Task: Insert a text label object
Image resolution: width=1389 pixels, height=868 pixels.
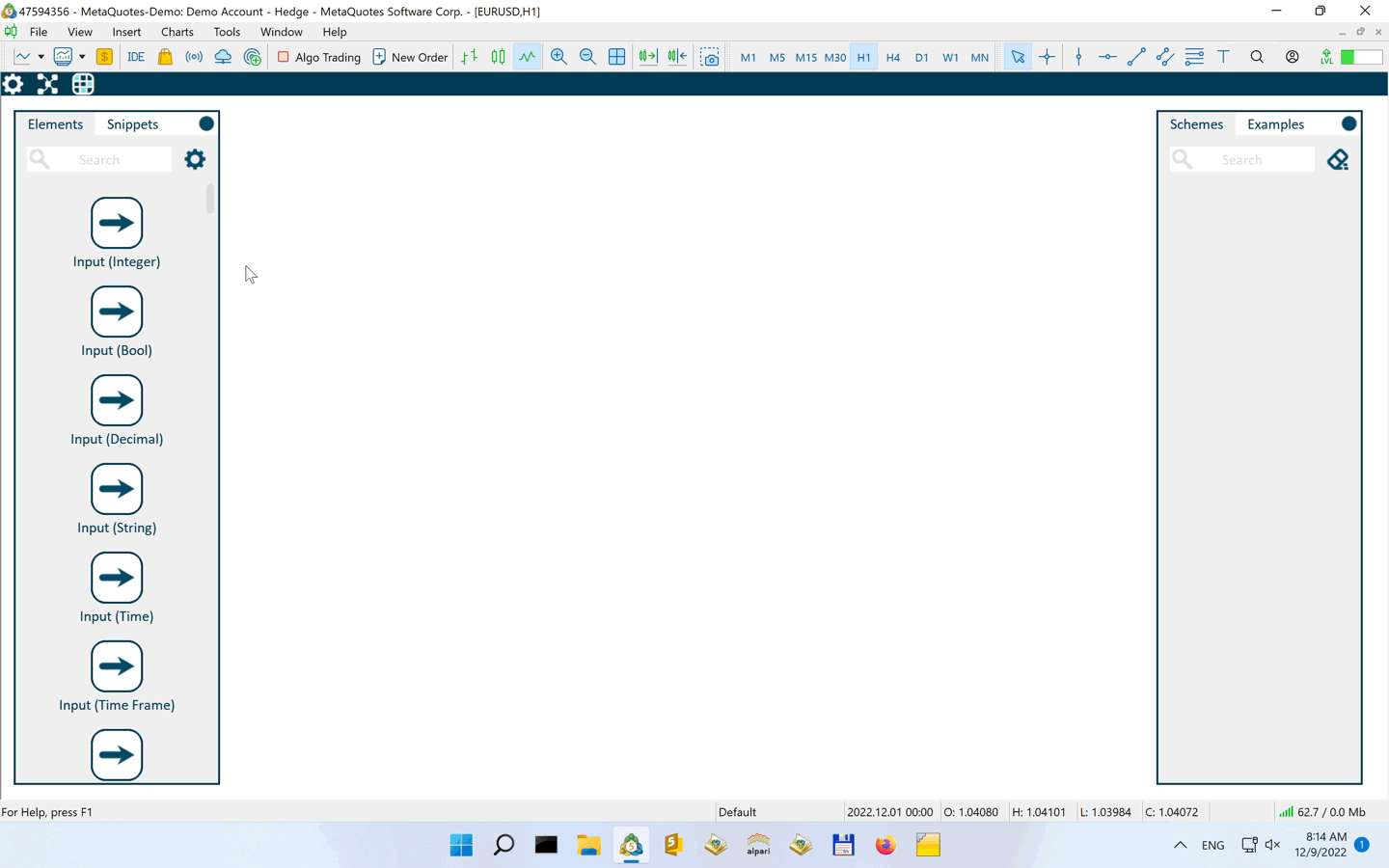Action: 1224,57
